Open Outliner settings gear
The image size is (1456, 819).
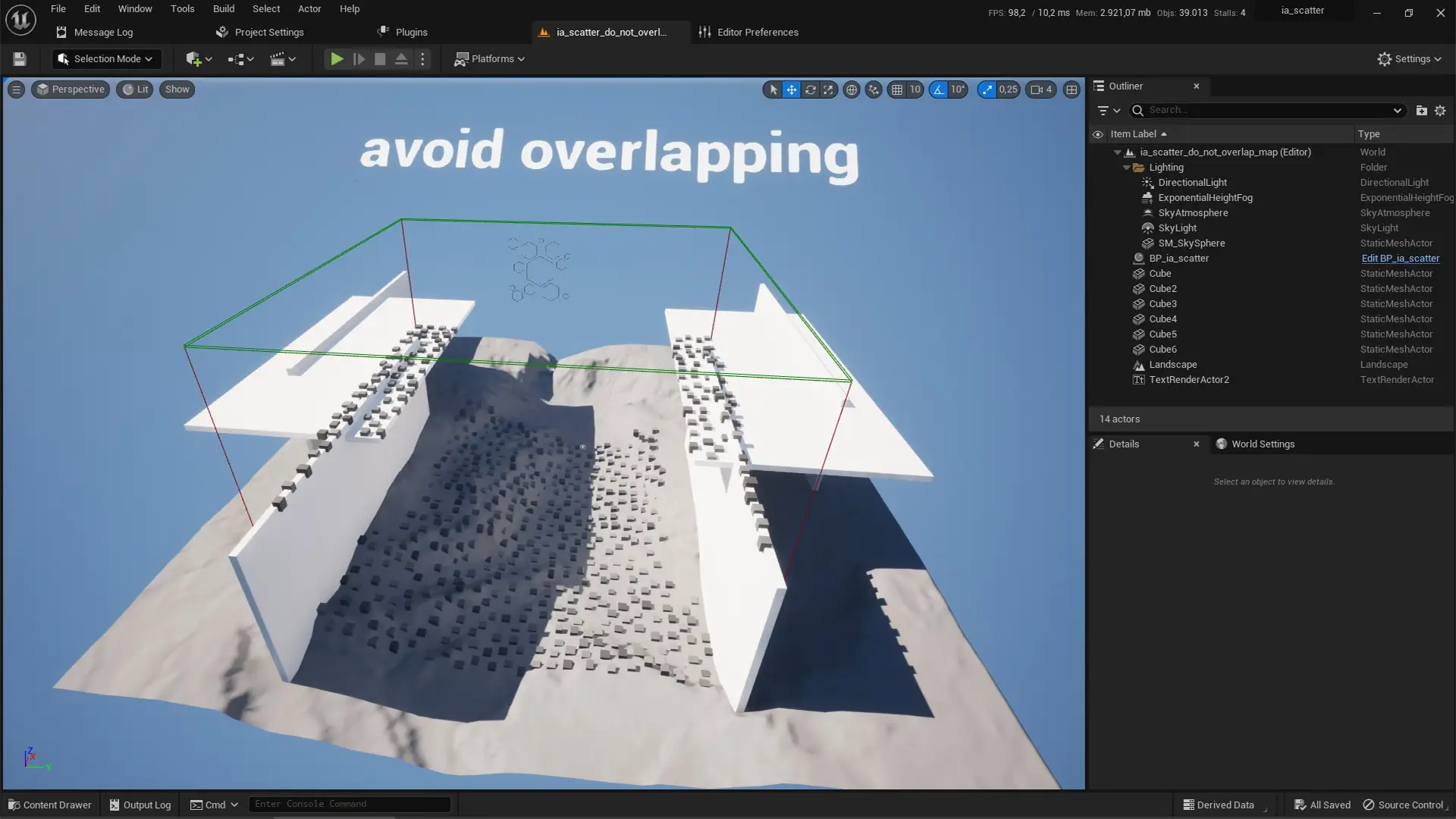click(x=1440, y=111)
